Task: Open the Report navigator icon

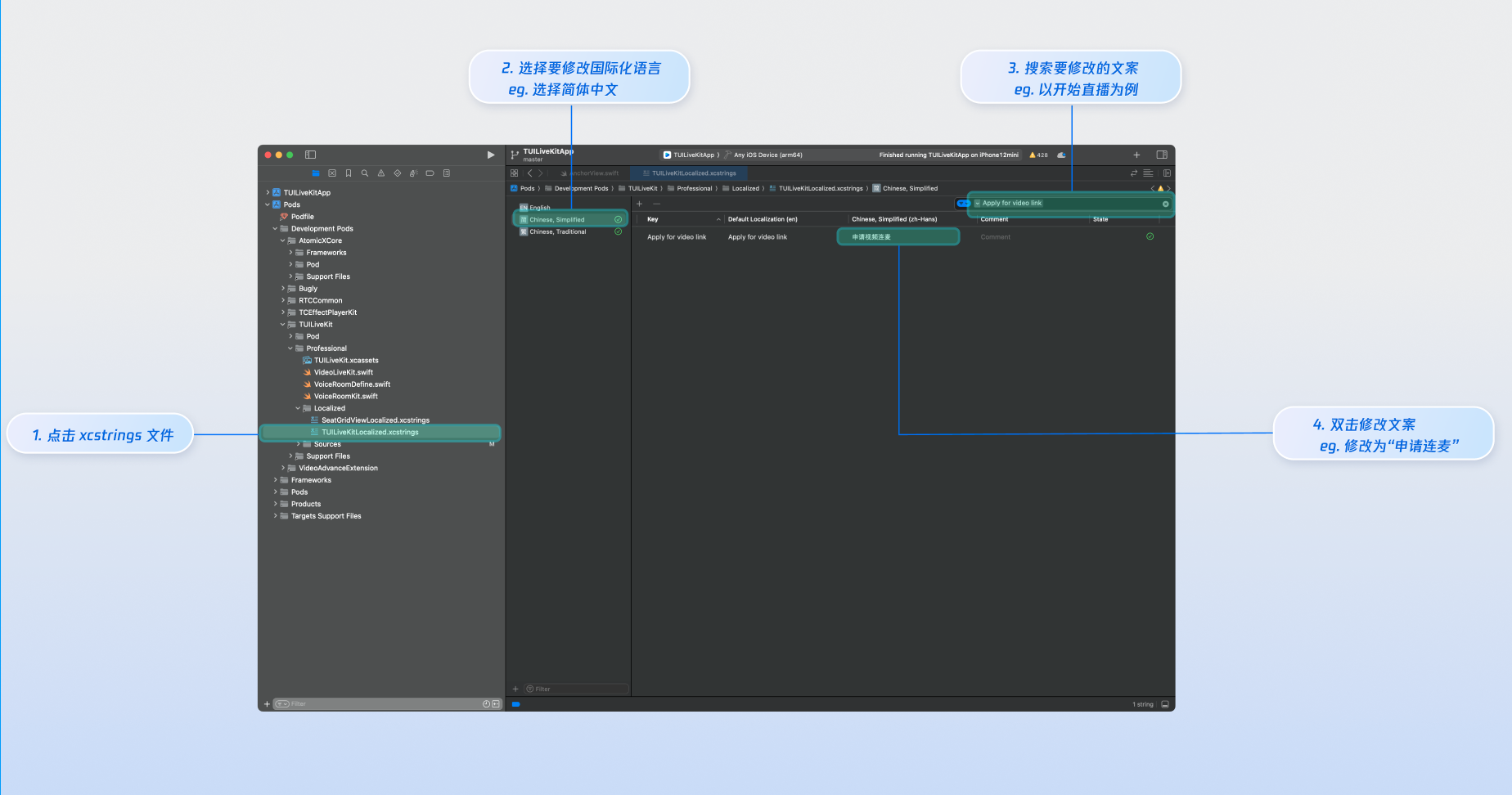Action: pyautogui.click(x=446, y=173)
